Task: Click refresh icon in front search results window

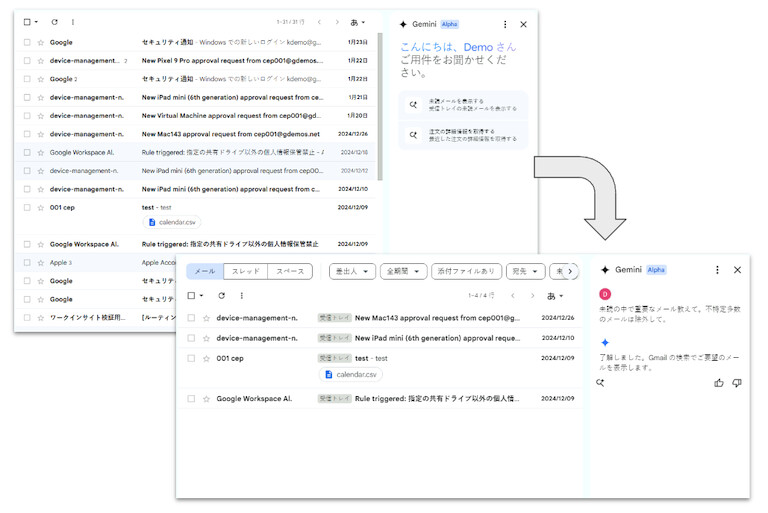Action: pos(221,295)
